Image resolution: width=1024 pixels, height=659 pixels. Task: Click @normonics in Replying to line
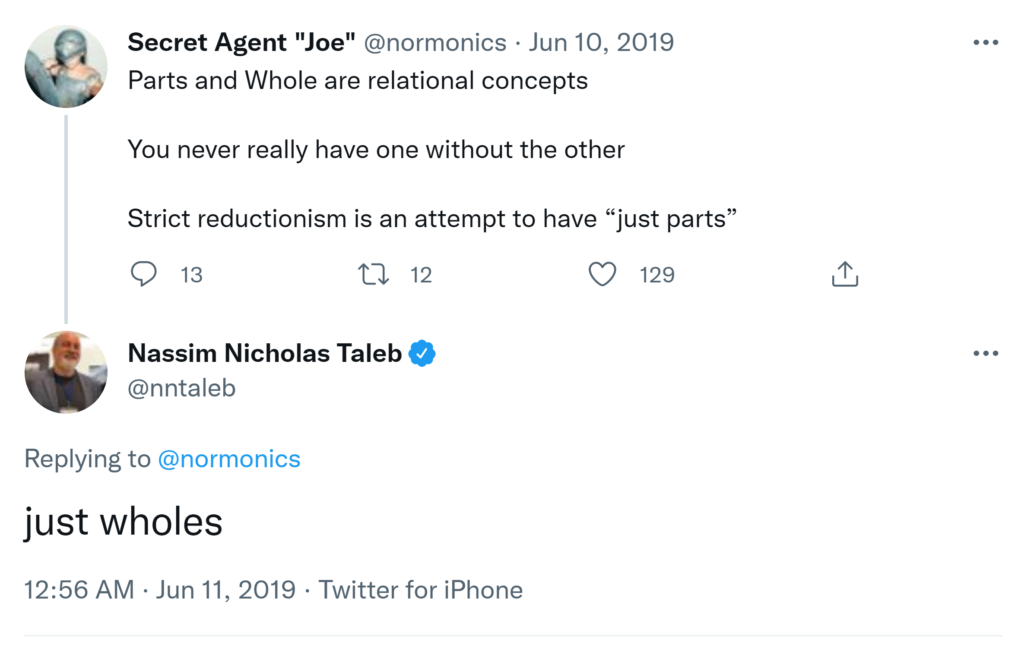tap(229, 459)
